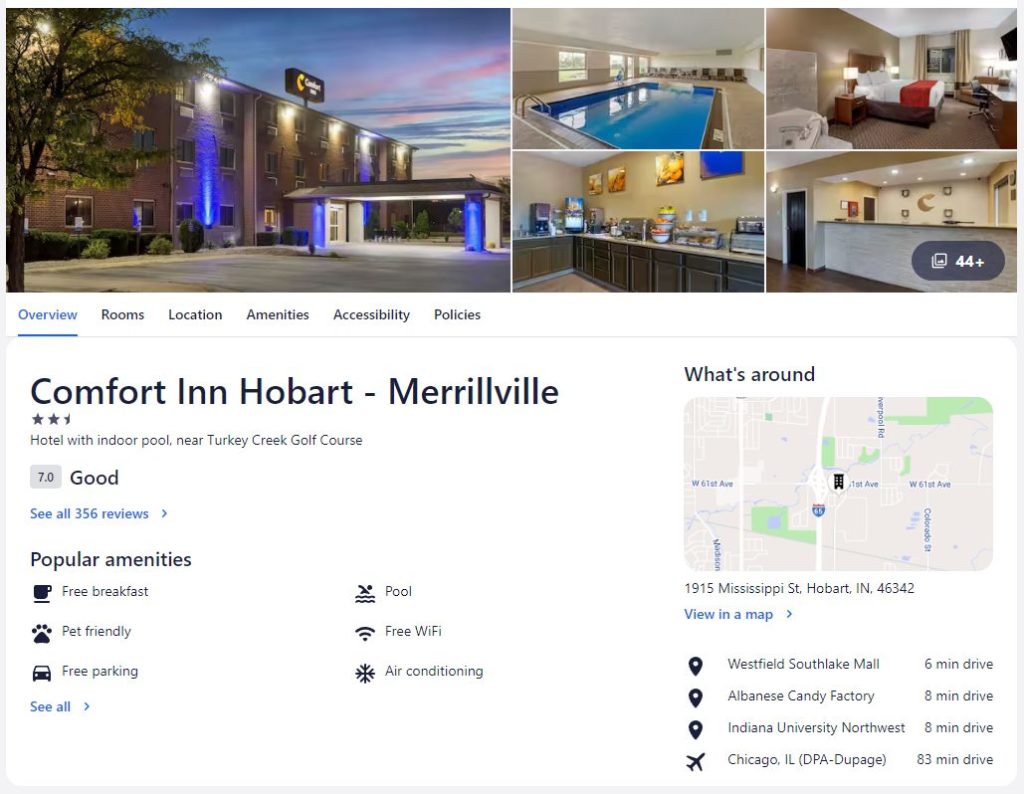Open the breakfast buffet photo thumbnail
1024x794 pixels.
[638, 221]
